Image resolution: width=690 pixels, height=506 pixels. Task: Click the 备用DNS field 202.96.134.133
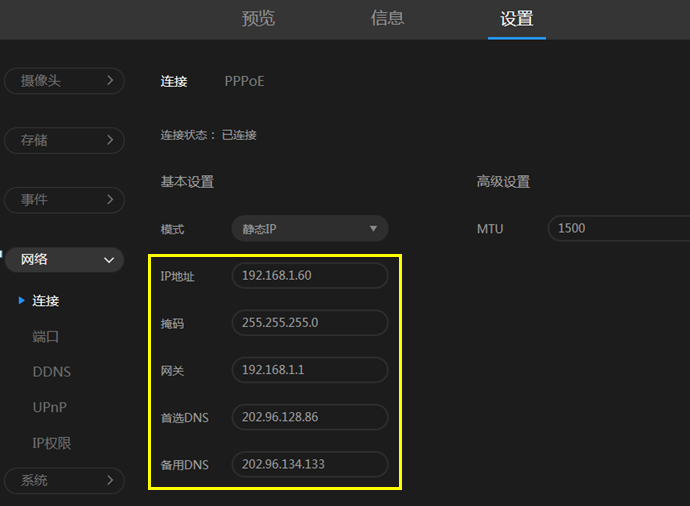tap(310, 464)
